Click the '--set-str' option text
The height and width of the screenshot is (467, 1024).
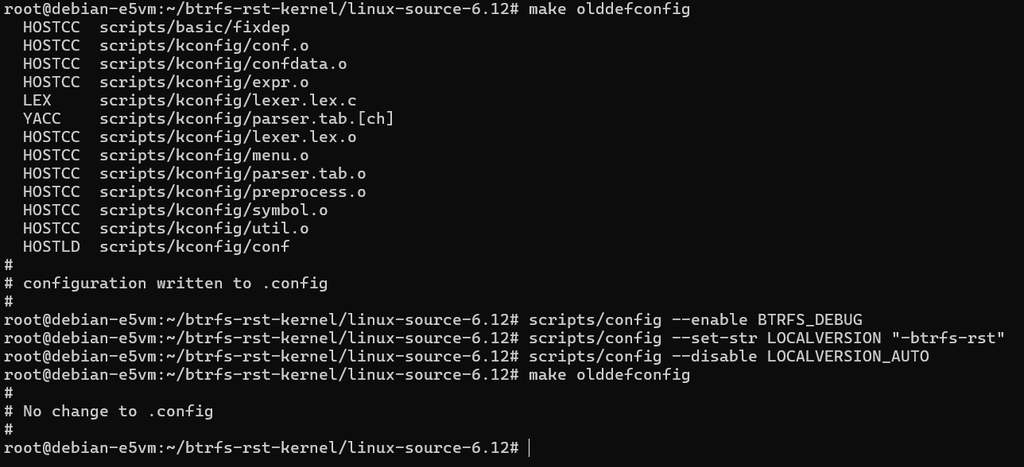714,338
